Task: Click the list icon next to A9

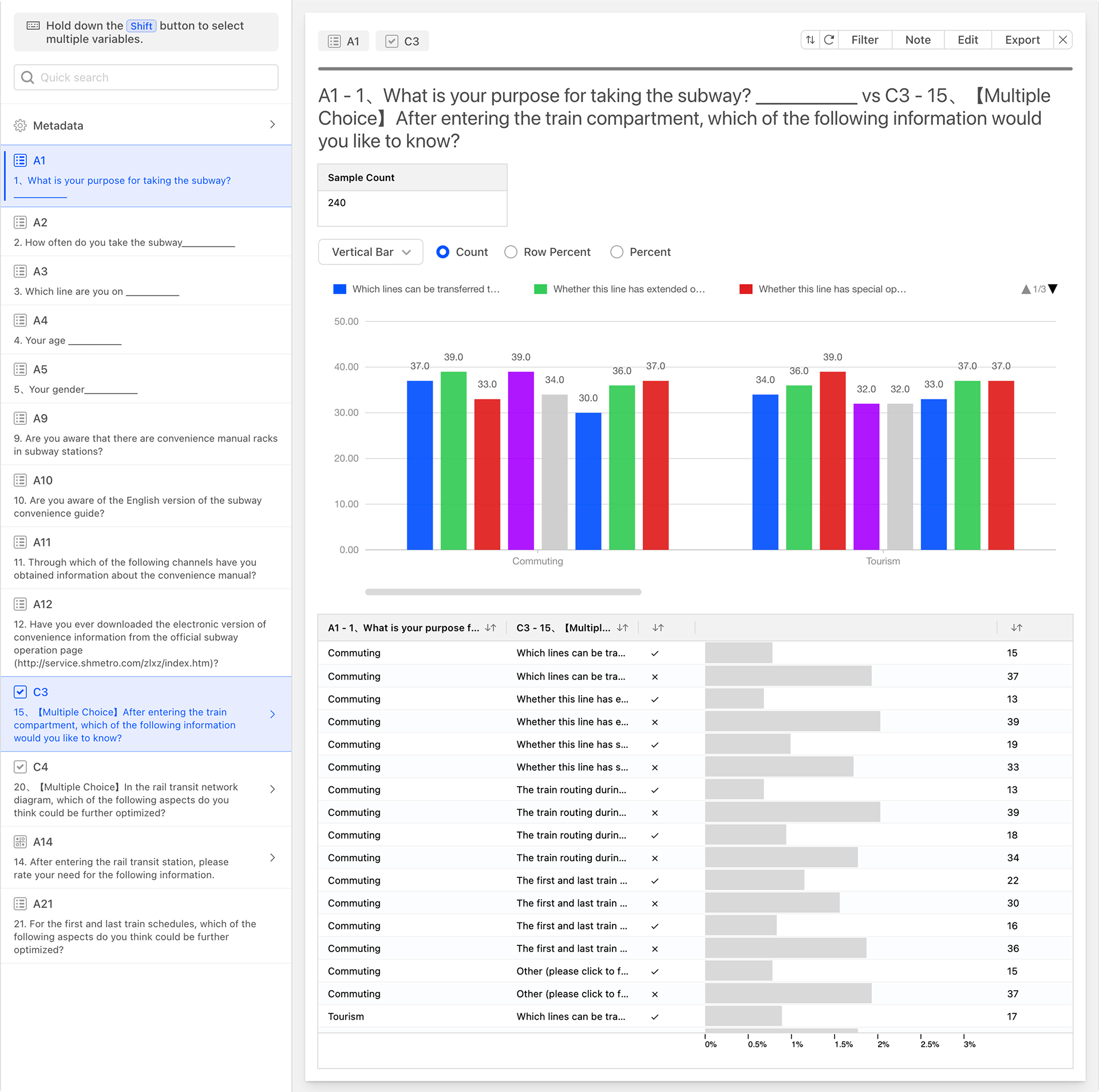Action: point(21,419)
